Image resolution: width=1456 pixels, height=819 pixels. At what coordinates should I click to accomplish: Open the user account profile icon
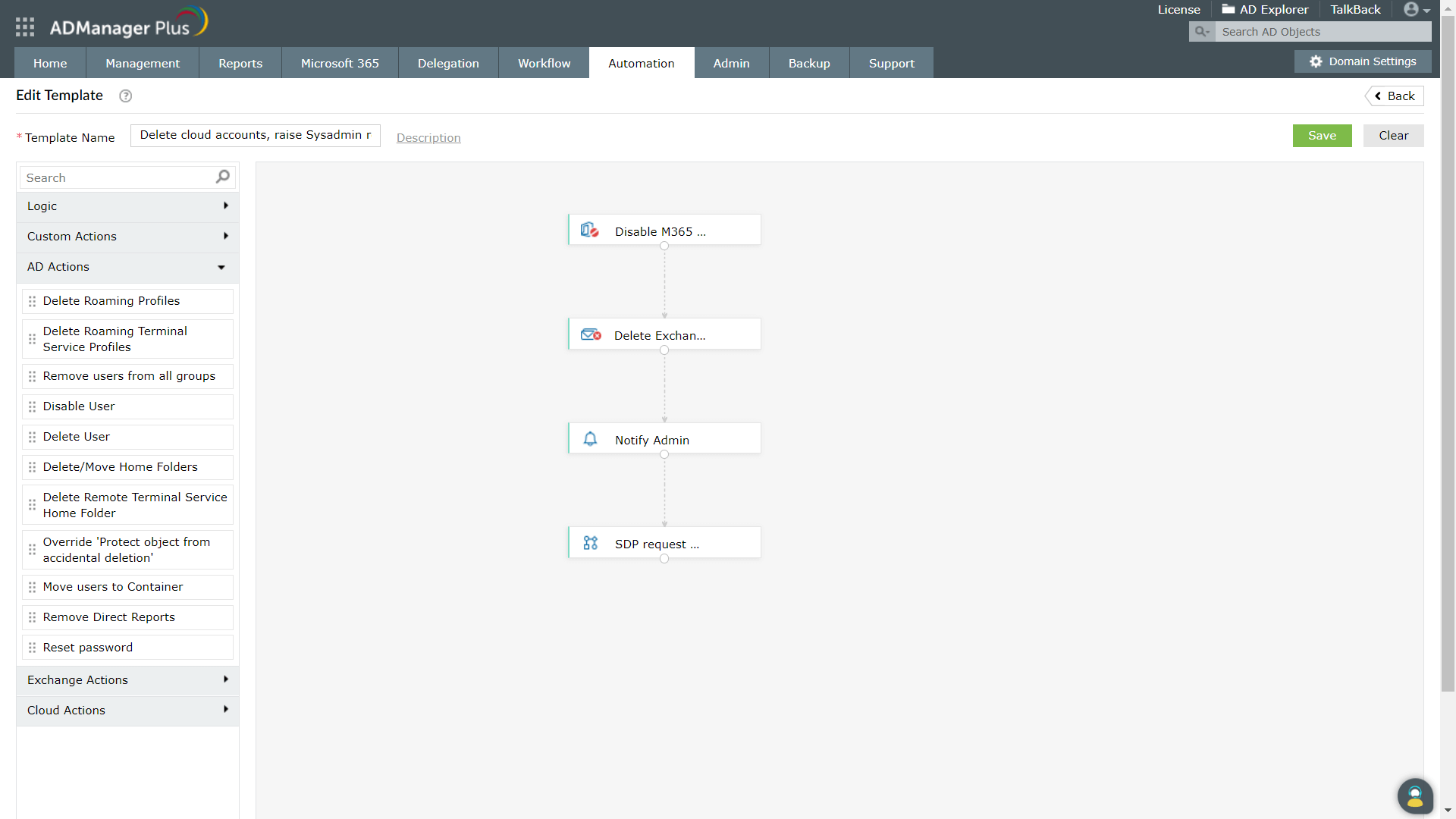pos(1410,9)
